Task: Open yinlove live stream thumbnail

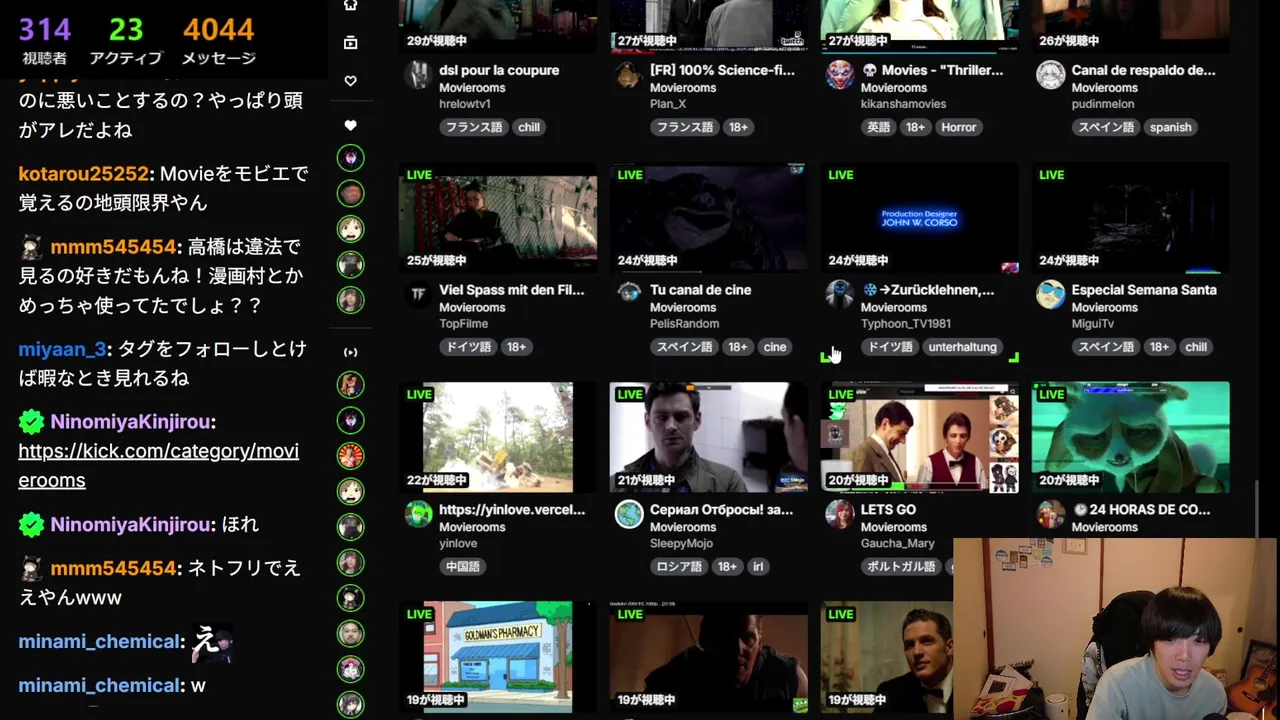Action: [x=498, y=437]
